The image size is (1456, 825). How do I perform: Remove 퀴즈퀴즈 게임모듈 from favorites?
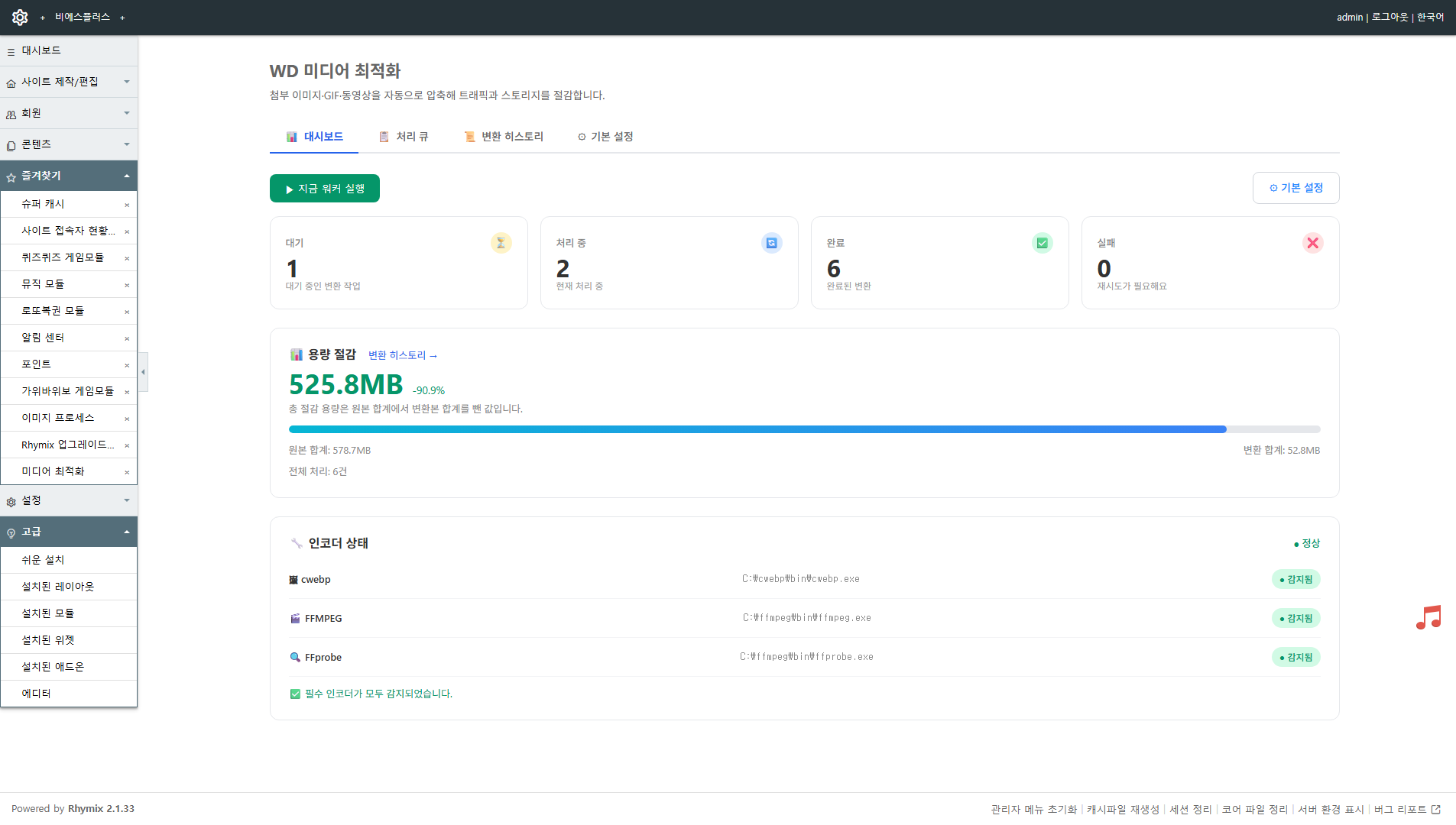[x=127, y=258]
